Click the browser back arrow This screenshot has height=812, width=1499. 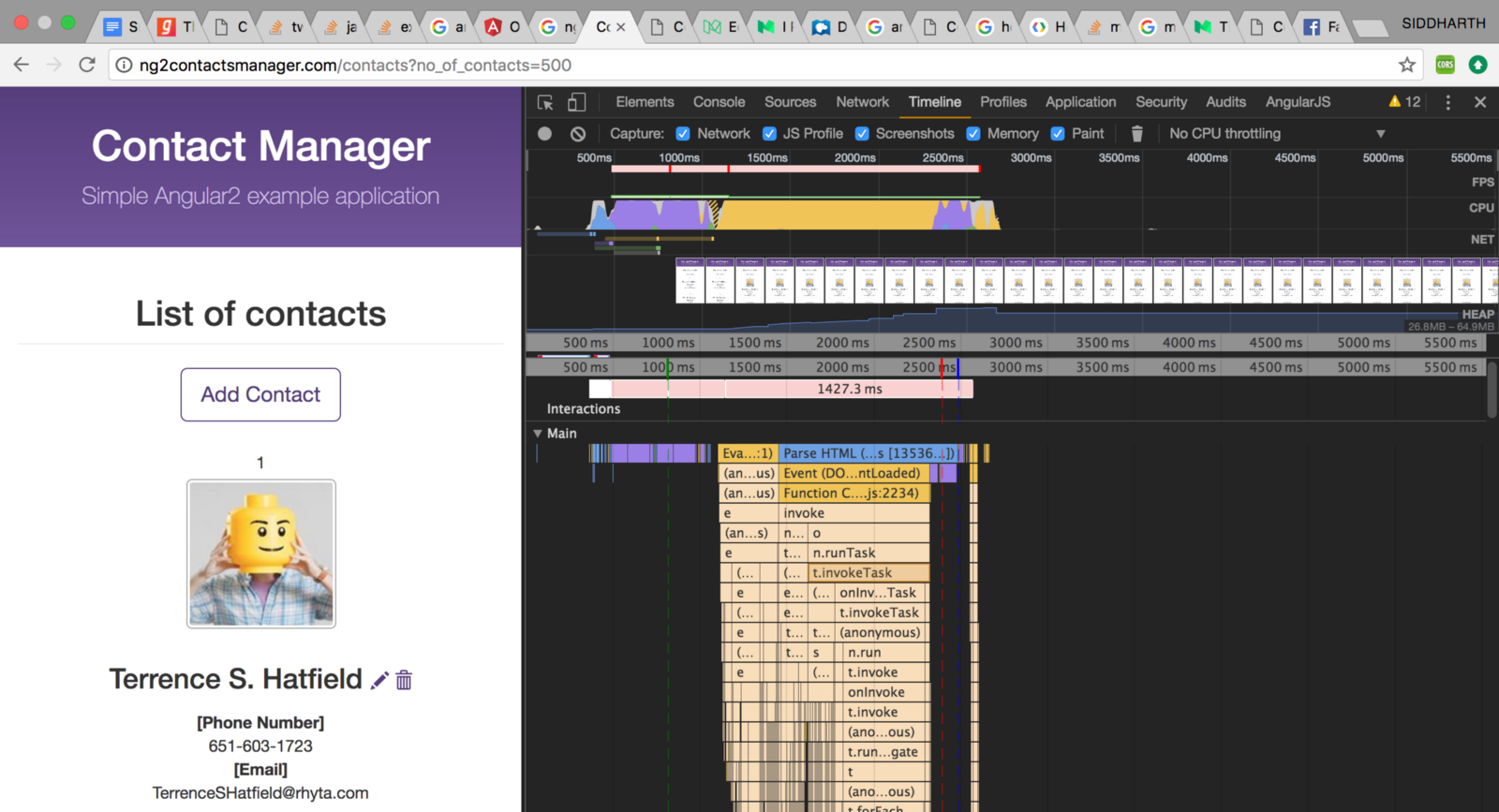[22, 65]
